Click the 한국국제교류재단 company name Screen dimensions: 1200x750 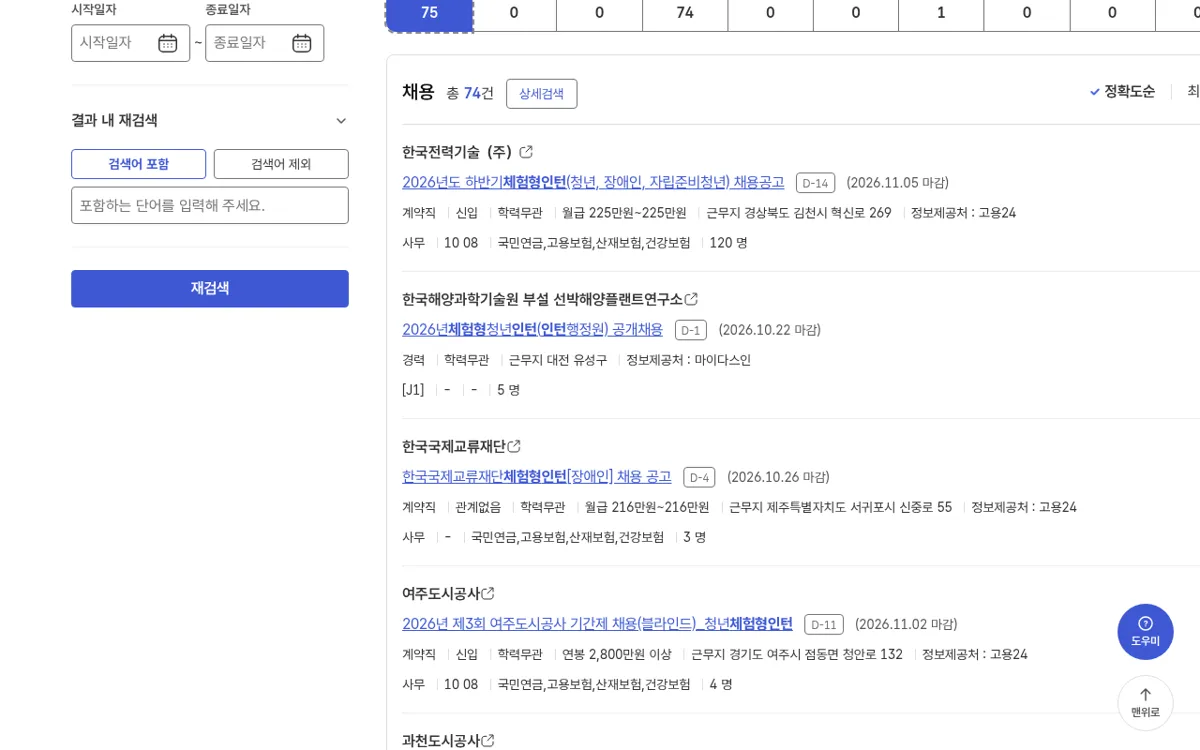tap(454, 446)
